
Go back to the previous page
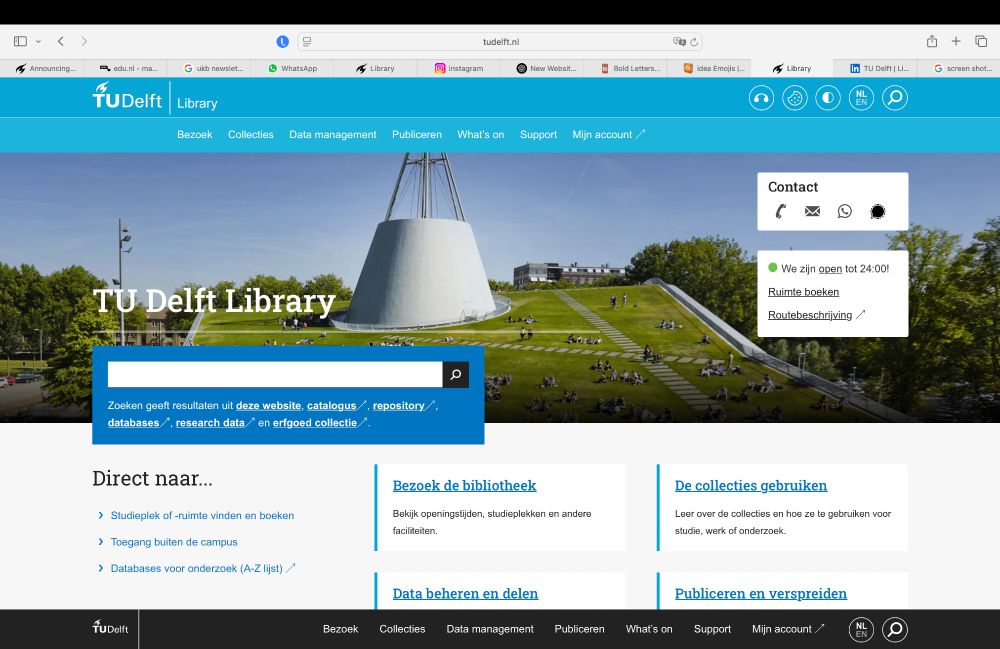click(61, 41)
